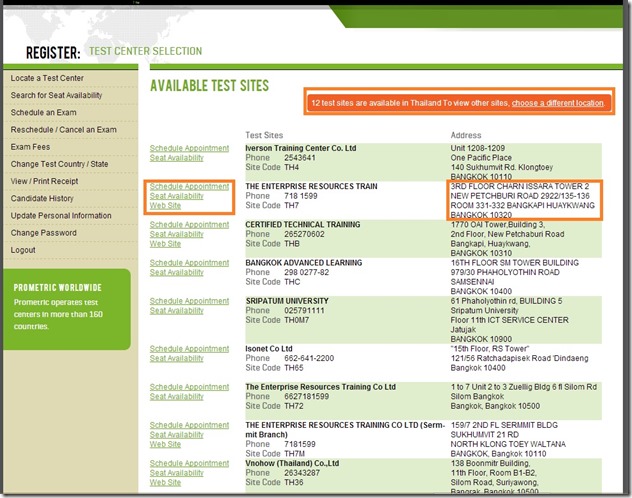Image resolution: width=632 pixels, height=498 pixels.
Task: Click 16TH FLOOR SM TOWER BUILDING address
Action: (515, 263)
